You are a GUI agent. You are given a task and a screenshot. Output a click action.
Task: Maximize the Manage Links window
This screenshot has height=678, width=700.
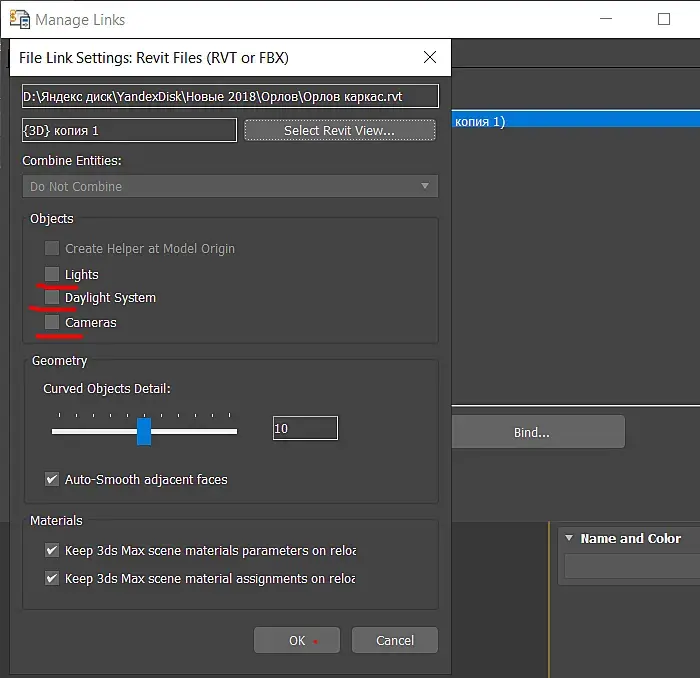(664, 19)
